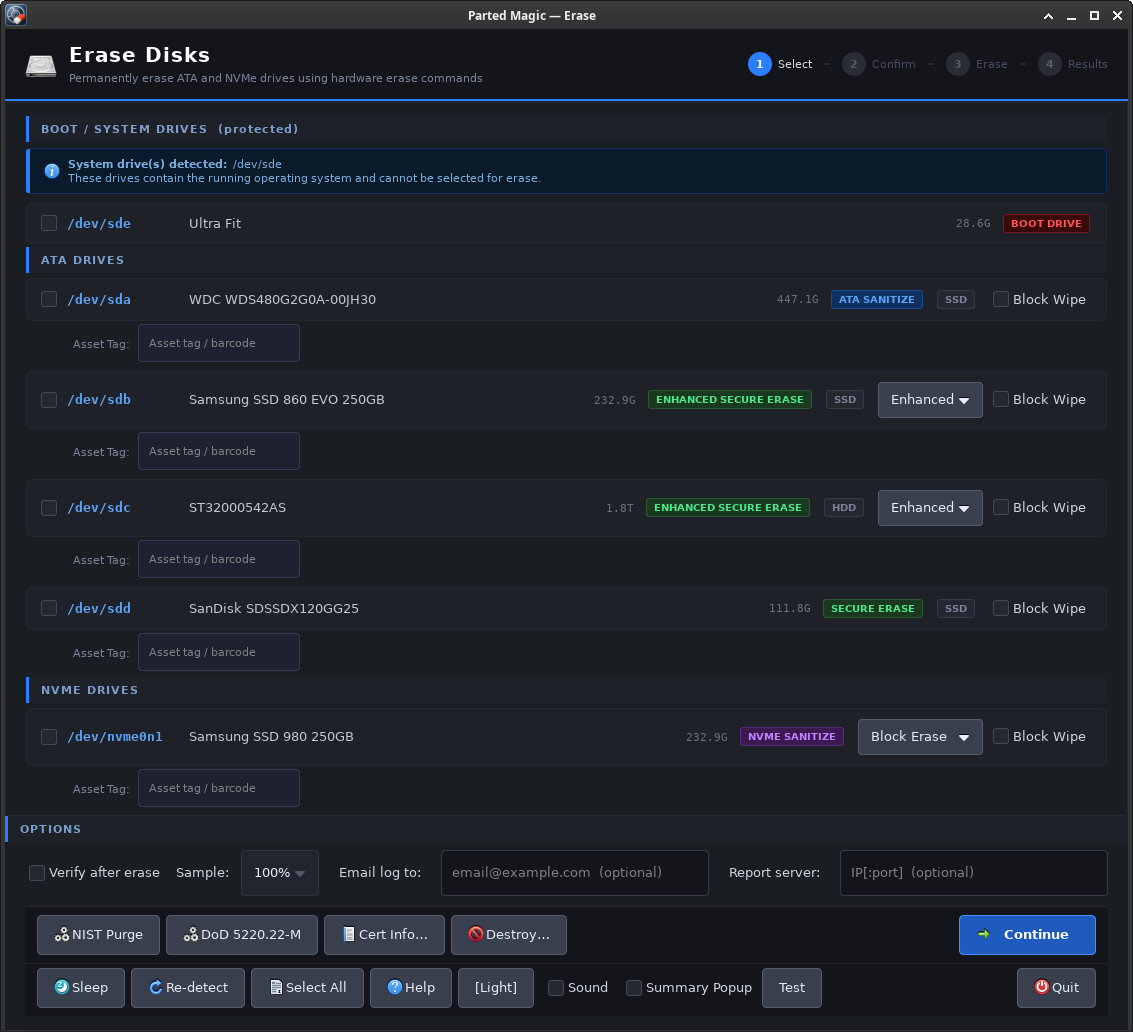Click the Sleep moon icon
The width and height of the screenshot is (1133, 1032).
62,987
